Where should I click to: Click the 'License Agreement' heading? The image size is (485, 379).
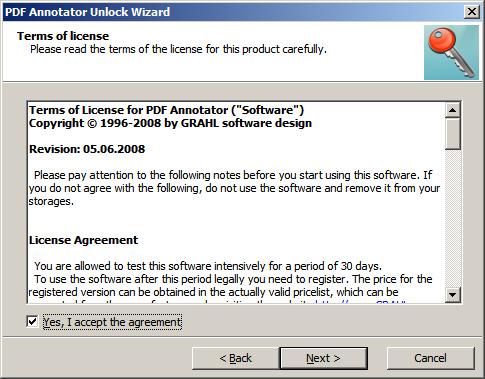coord(83,240)
